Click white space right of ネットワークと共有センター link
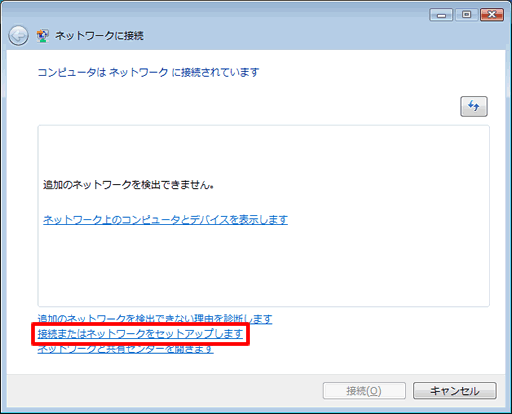This screenshot has width=512, height=414. [350, 349]
